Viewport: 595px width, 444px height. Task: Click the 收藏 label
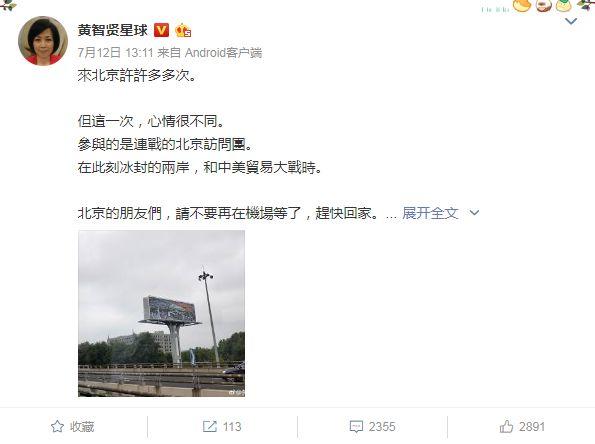coord(82,427)
